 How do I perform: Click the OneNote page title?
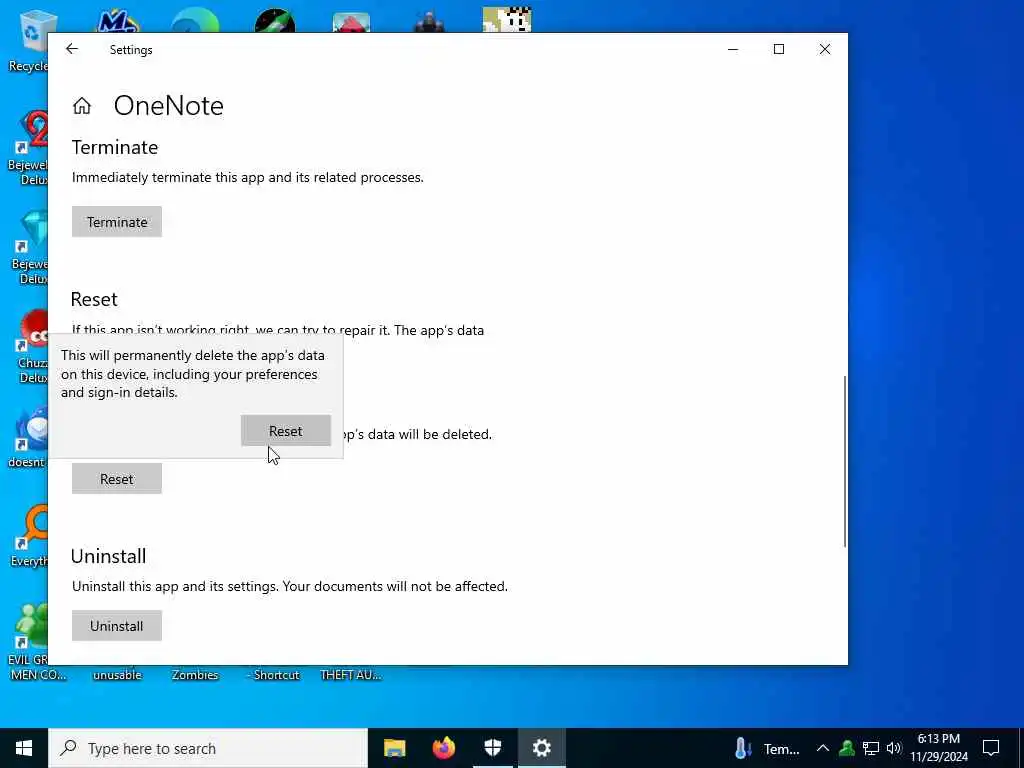(168, 105)
